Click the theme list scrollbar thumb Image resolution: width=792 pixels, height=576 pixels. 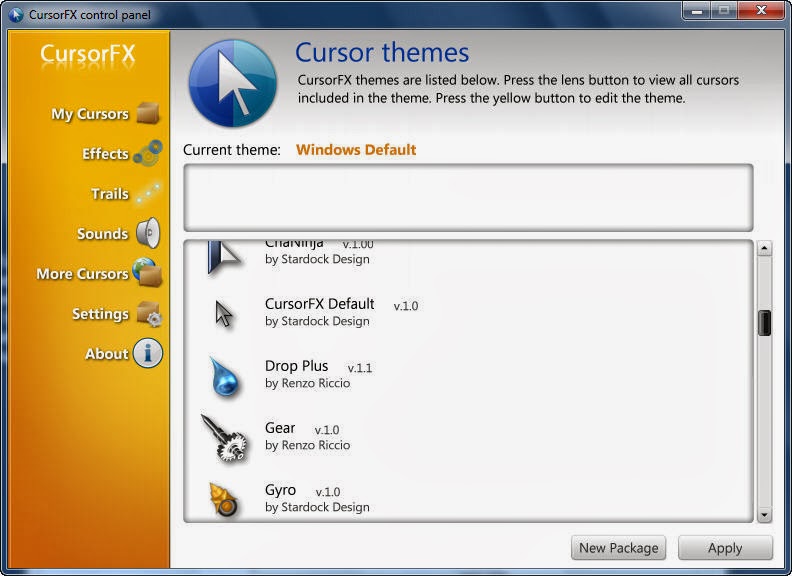tap(764, 323)
